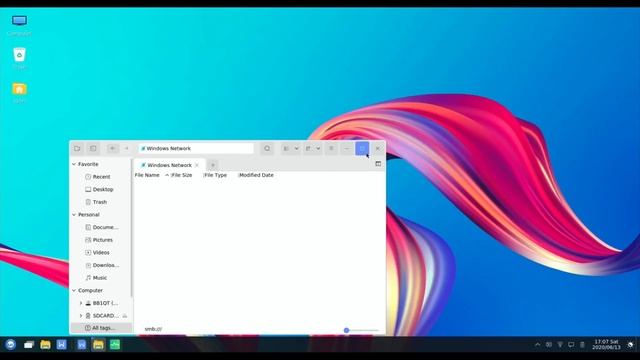Open the green system monitor icon on the taskbar
Image resolution: width=640 pixels, height=360 pixels.
click(115, 345)
